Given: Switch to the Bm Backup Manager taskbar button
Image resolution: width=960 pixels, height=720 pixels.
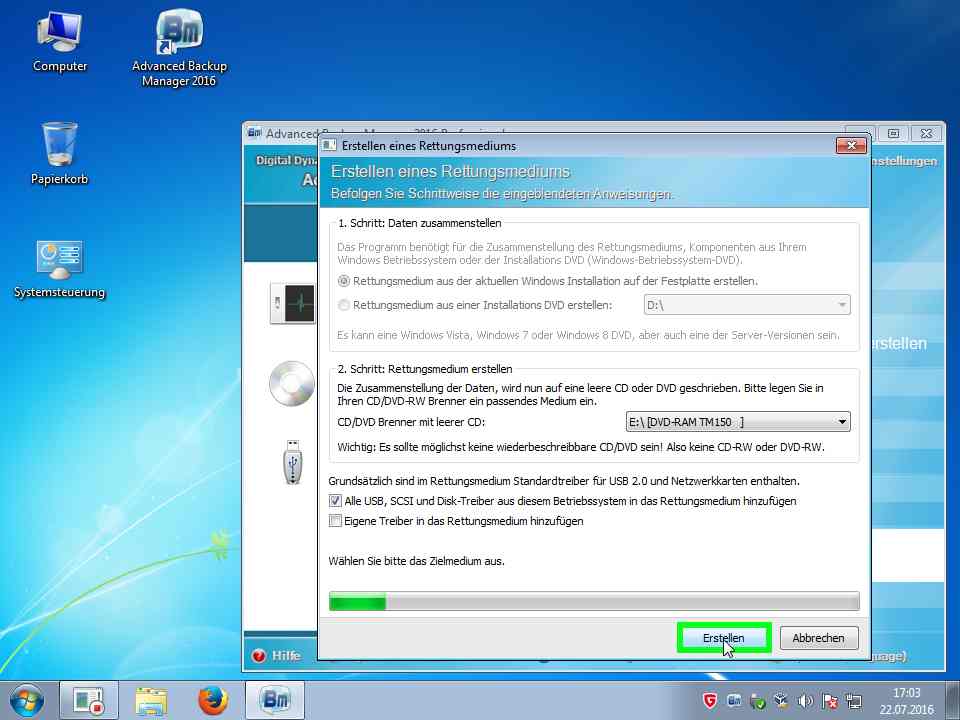Looking at the screenshot, I should click(275, 700).
